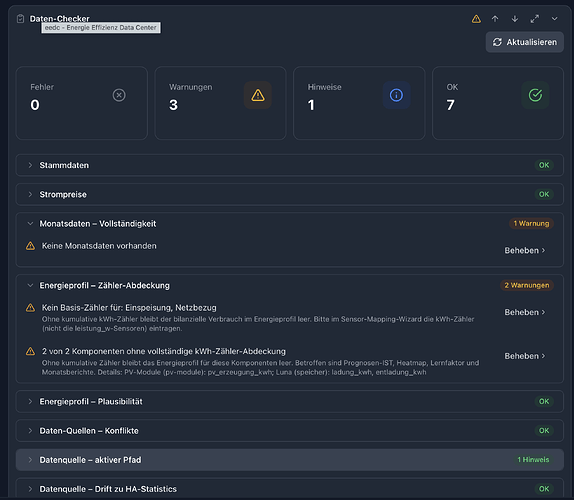574x500 pixels.
Task: Click Beheben for Keine Monatsdaten vorhanden
Action: point(525,250)
